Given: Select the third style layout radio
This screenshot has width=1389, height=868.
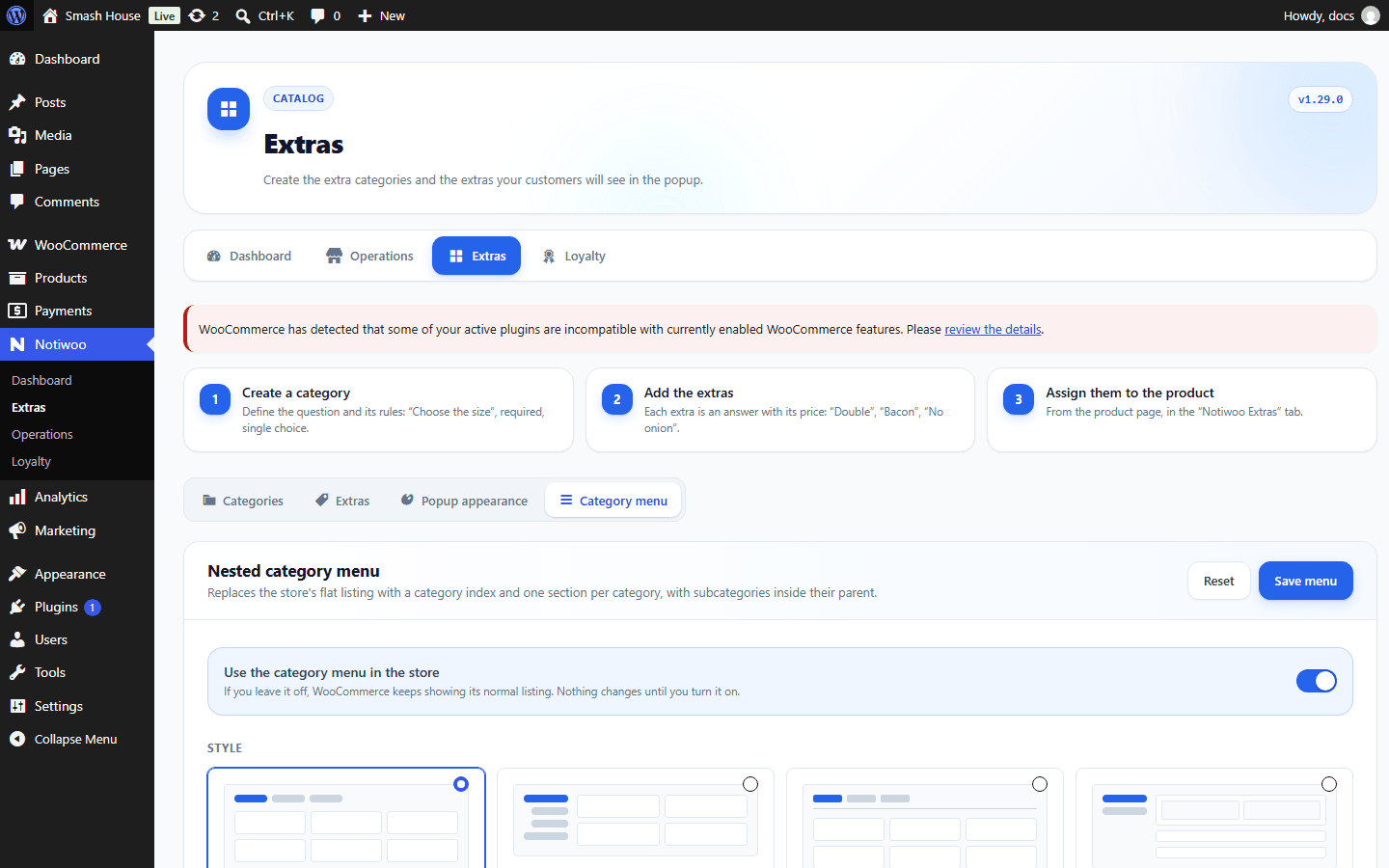Looking at the screenshot, I should pos(1040,784).
